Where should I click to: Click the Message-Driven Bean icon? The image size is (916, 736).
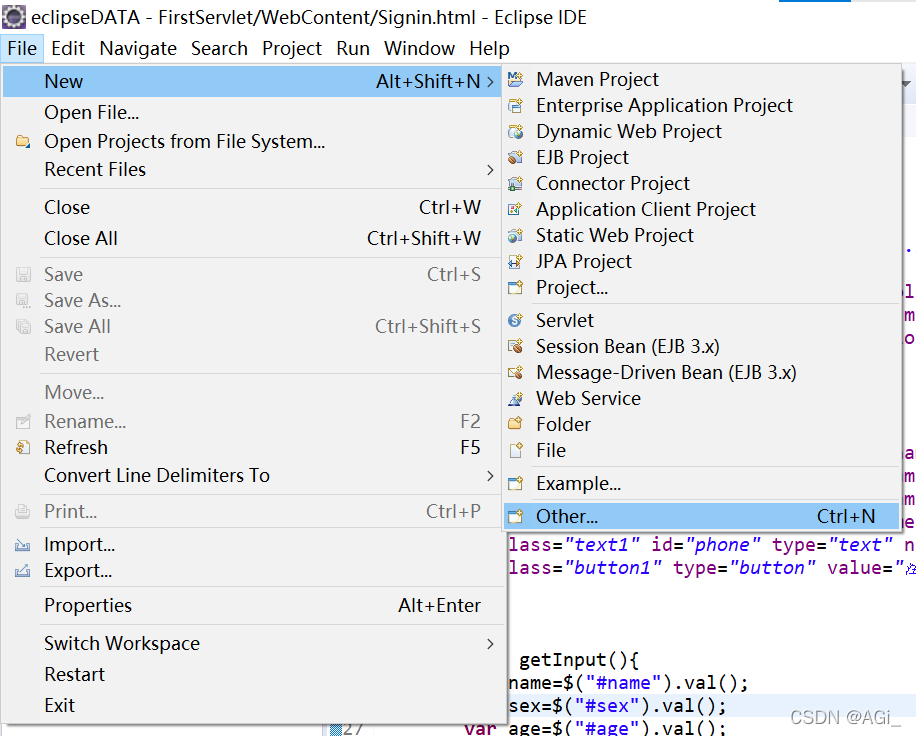click(x=515, y=372)
